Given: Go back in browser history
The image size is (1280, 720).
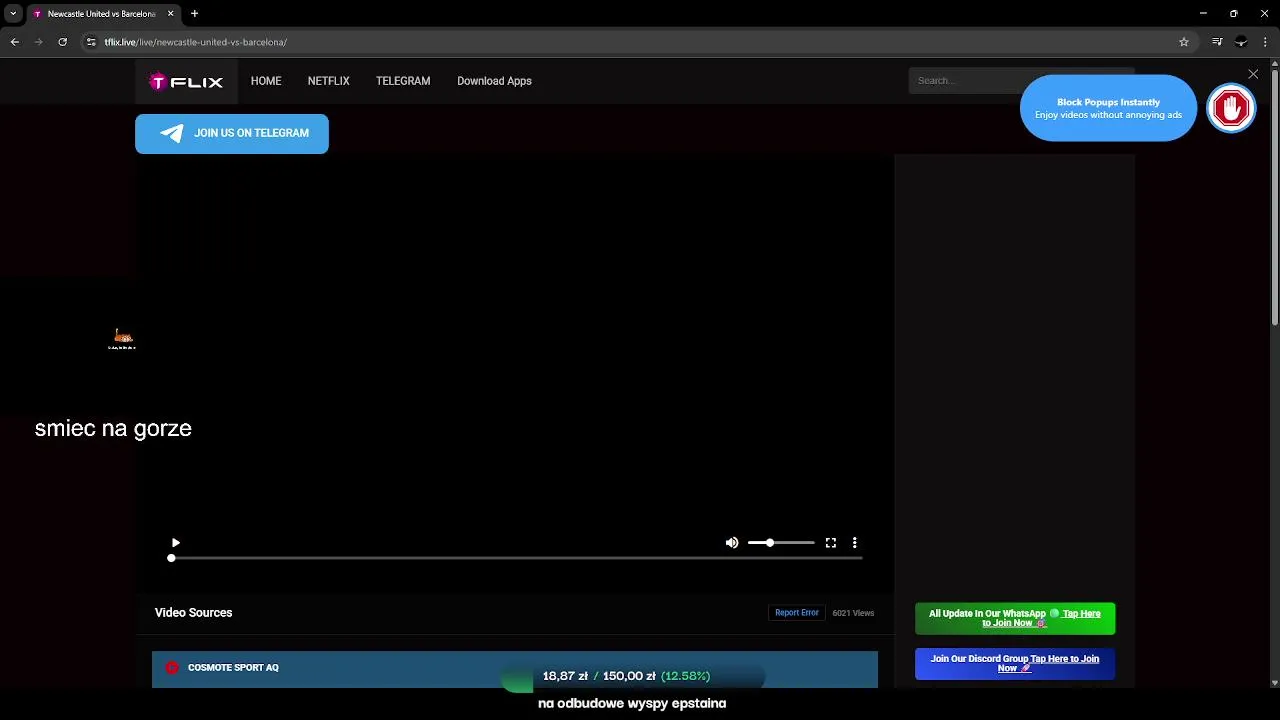Looking at the screenshot, I should pos(15,42).
